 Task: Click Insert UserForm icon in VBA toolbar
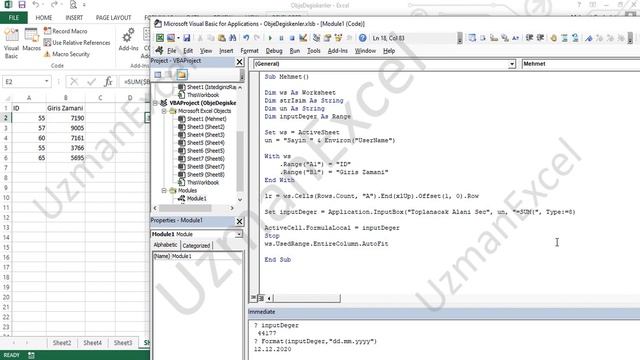tap(171, 38)
